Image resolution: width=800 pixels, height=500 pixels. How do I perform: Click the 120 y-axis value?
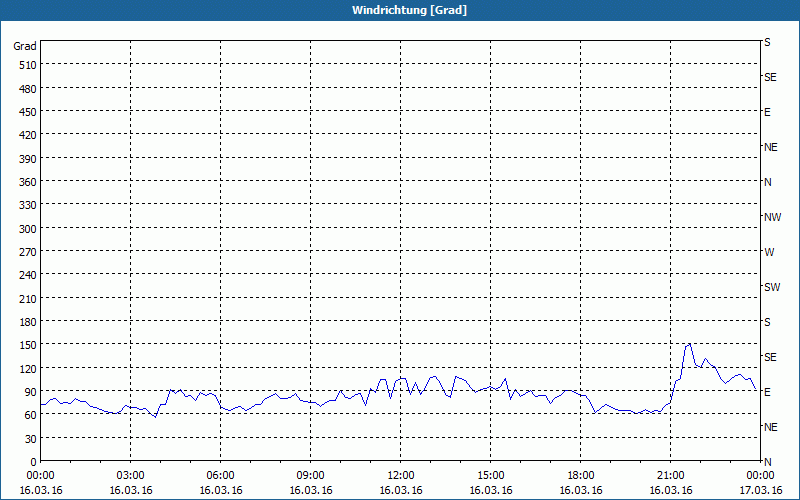(28, 369)
